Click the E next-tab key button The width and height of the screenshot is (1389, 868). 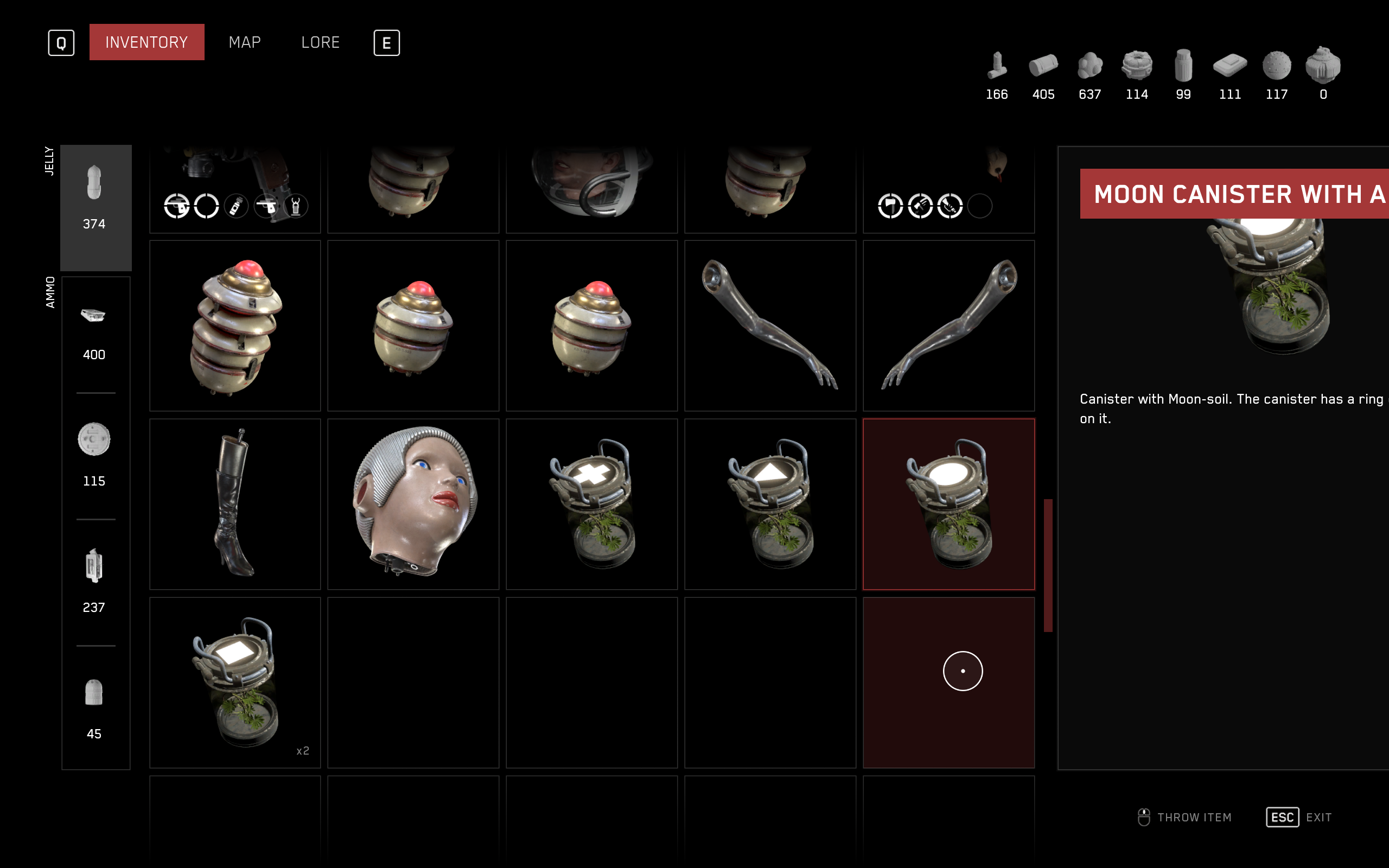pyautogui.click(x=387, y=42)
